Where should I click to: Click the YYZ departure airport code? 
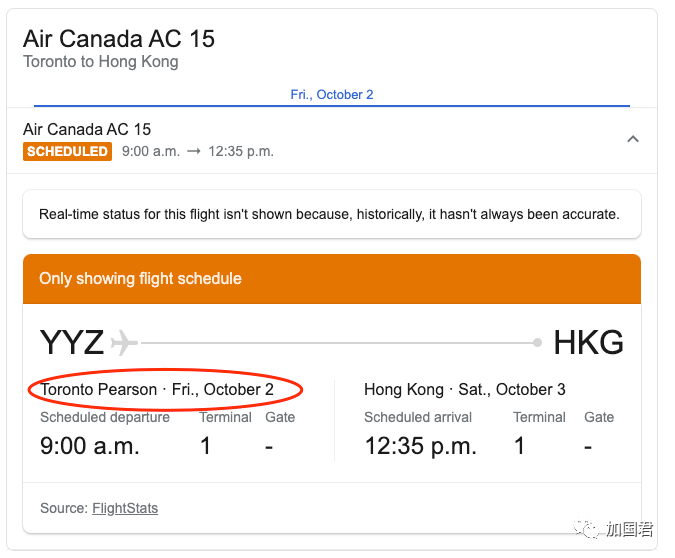point(72,343)
